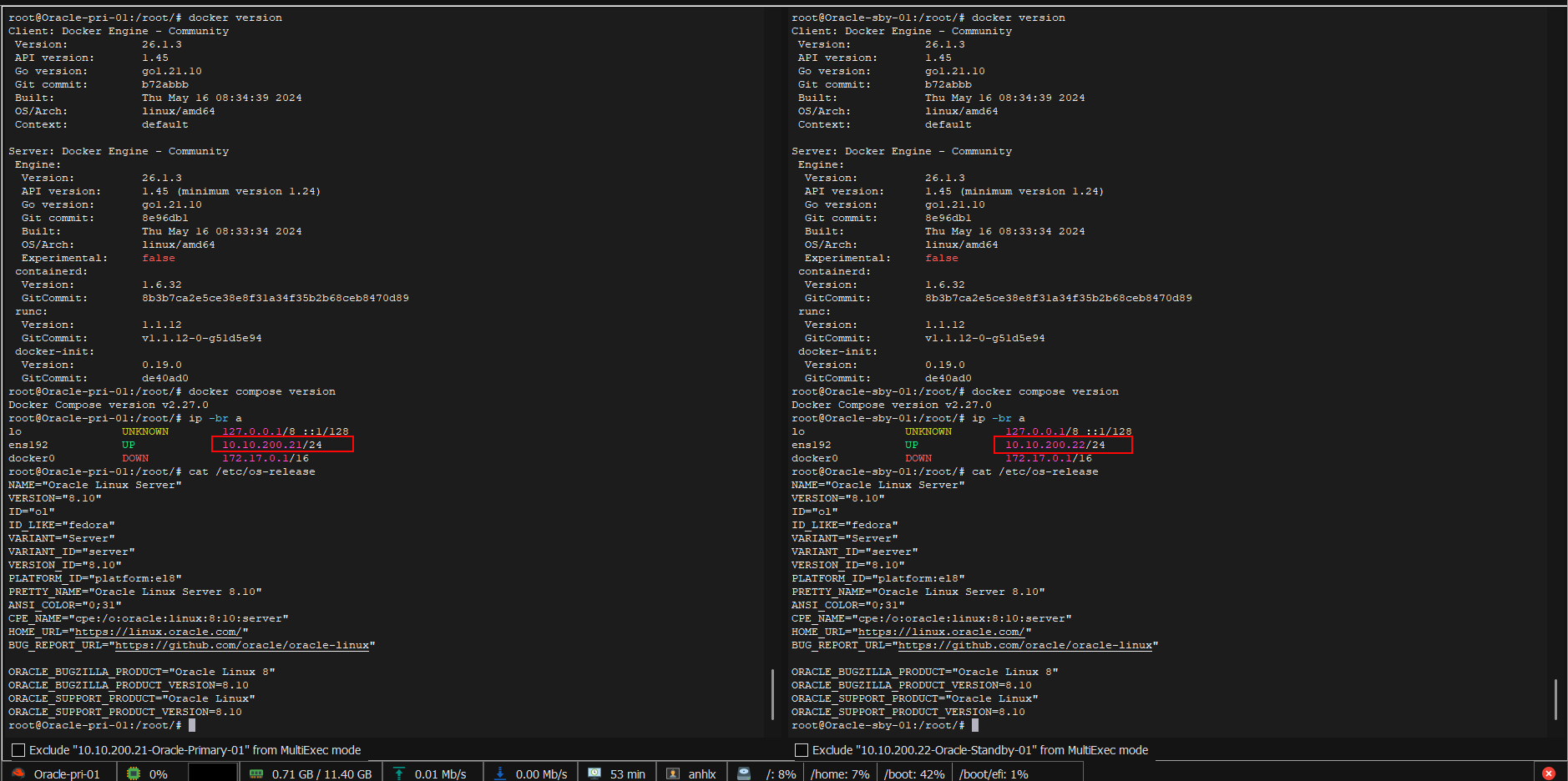Click the disk drive icon in status bar

[744, 773]
